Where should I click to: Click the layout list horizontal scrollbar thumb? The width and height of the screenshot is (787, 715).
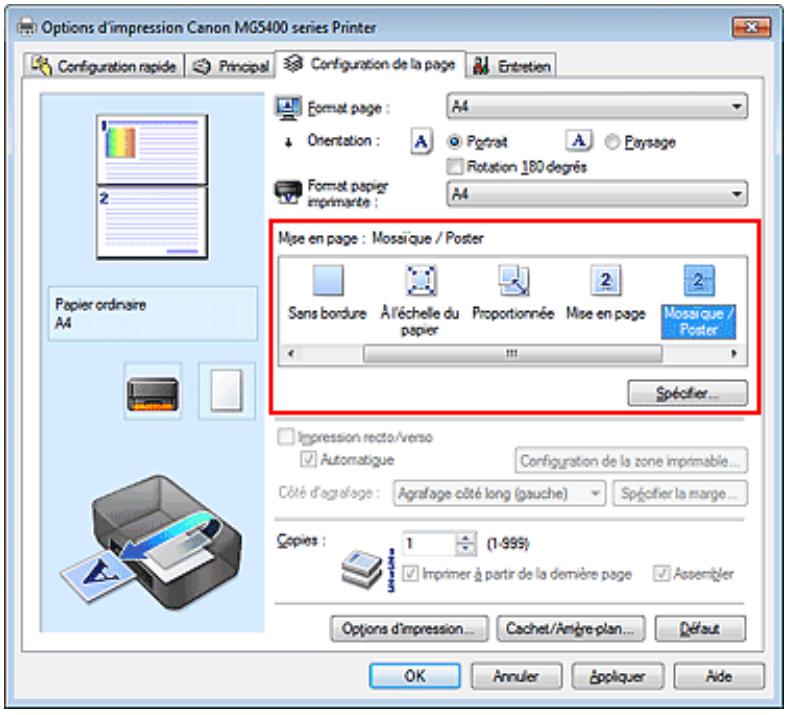pyautogui.click(x=512, y=353)
